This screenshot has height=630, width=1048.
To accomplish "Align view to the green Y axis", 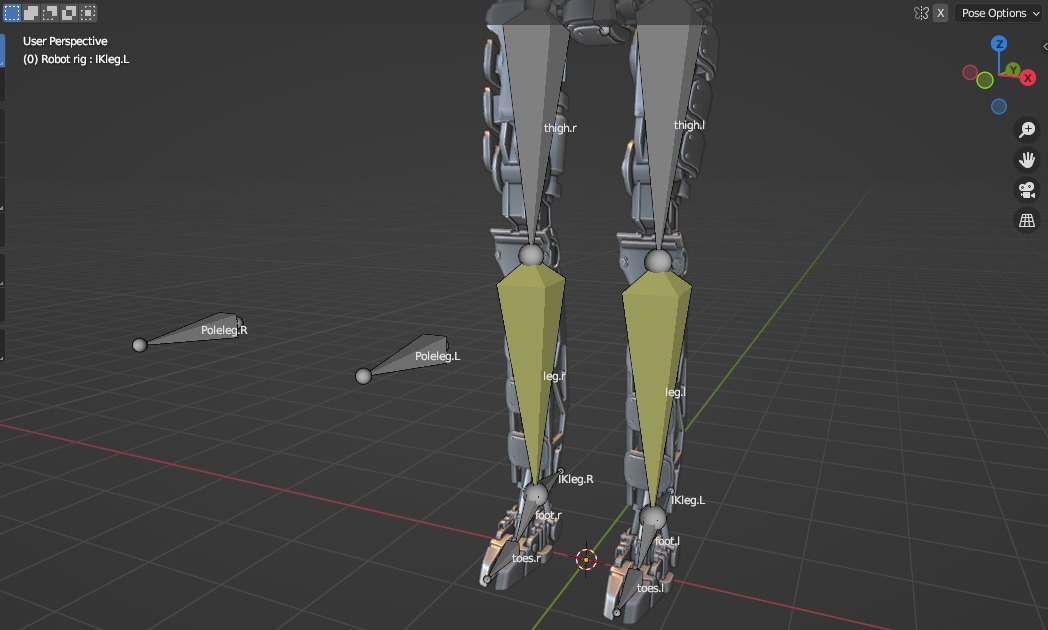I will pos(1013,69).
